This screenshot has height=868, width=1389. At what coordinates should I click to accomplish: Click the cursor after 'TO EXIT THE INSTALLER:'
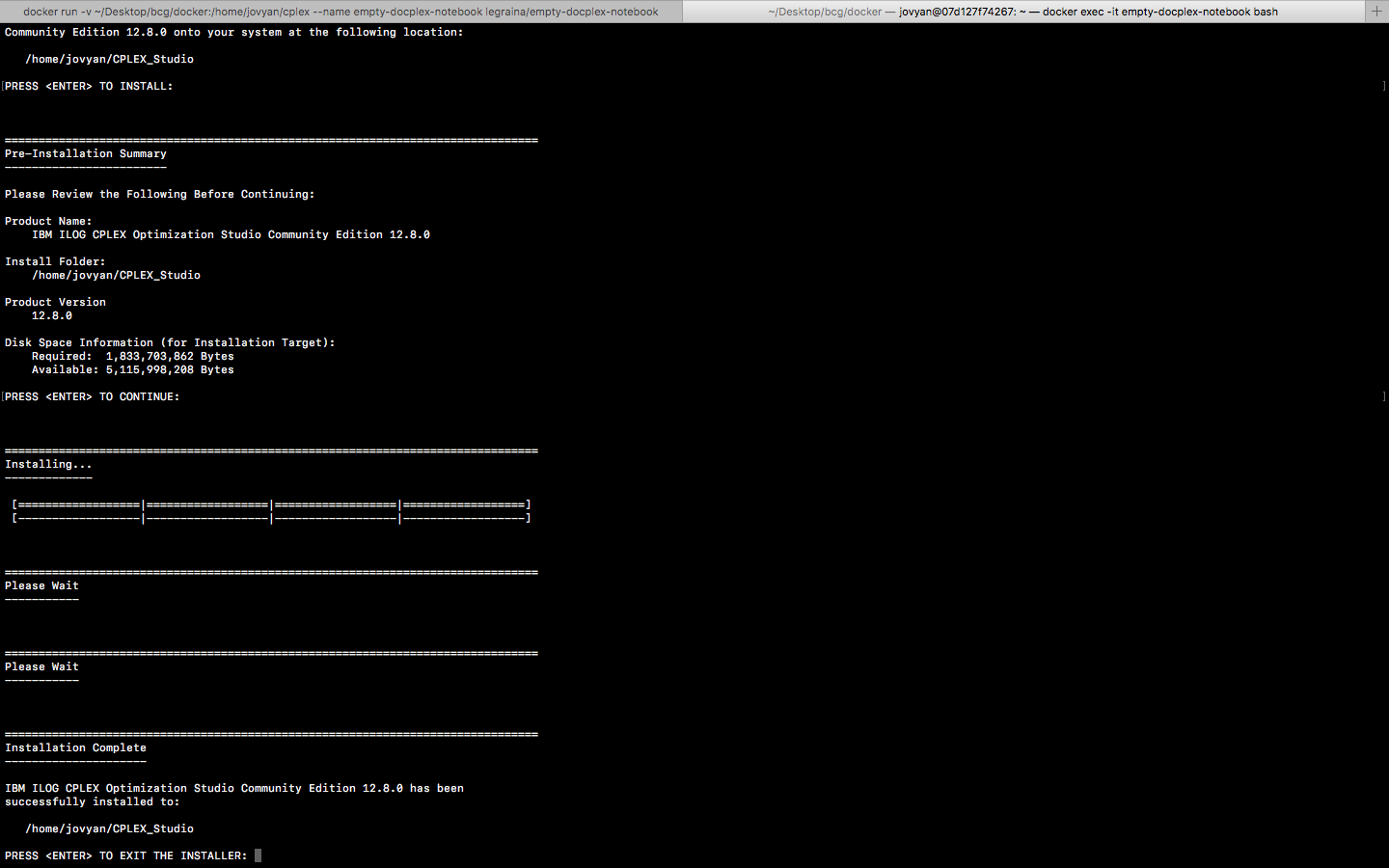[259, 855]
